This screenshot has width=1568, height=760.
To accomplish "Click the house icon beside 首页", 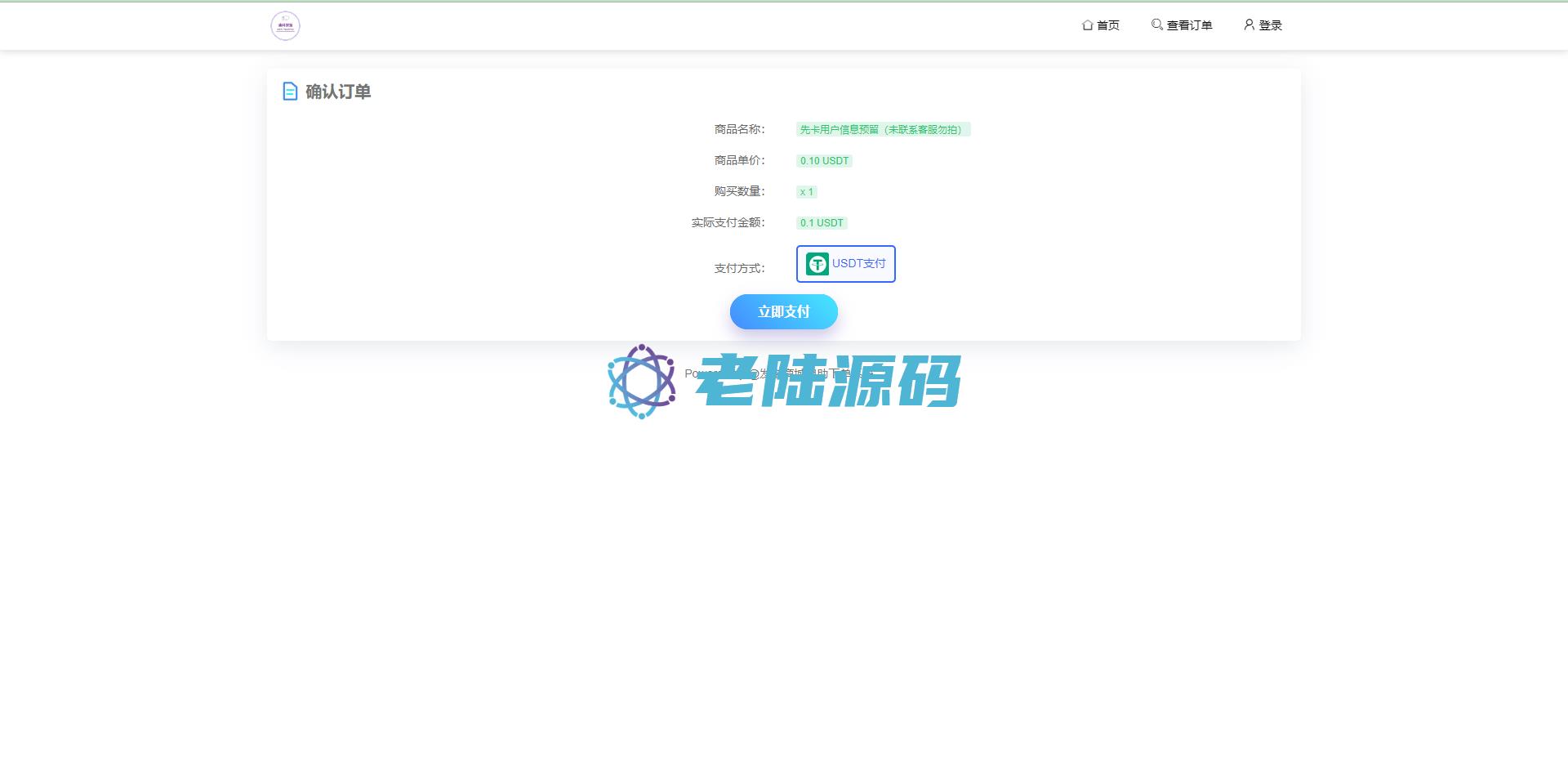I will click(1087, 25).
